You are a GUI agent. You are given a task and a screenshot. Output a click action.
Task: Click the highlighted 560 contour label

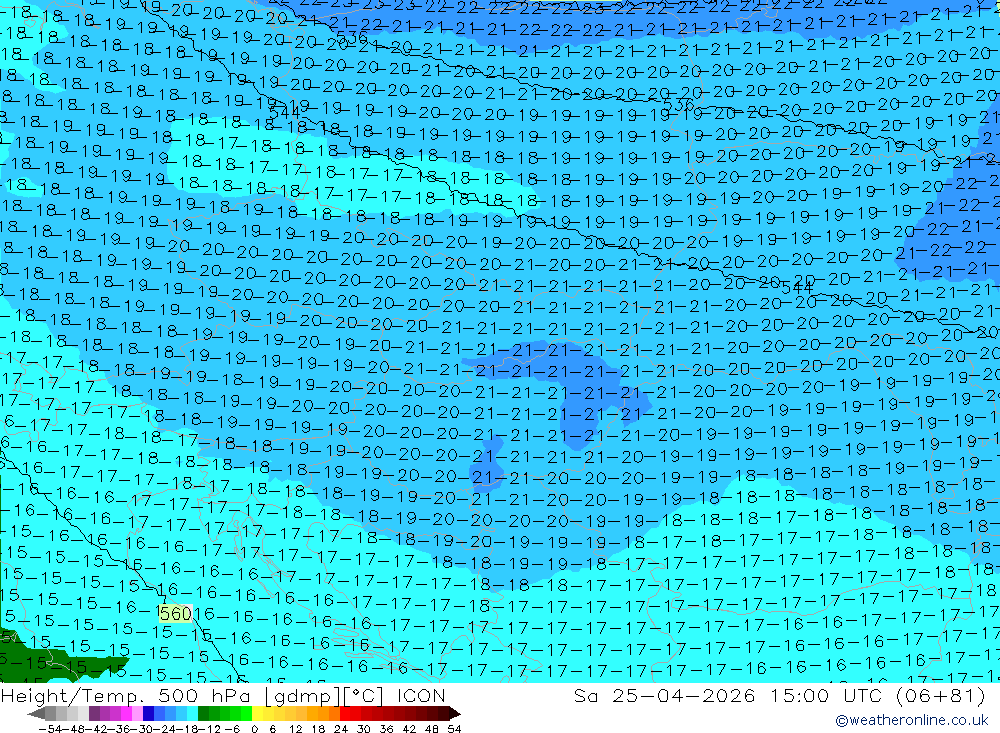[175, 614]
